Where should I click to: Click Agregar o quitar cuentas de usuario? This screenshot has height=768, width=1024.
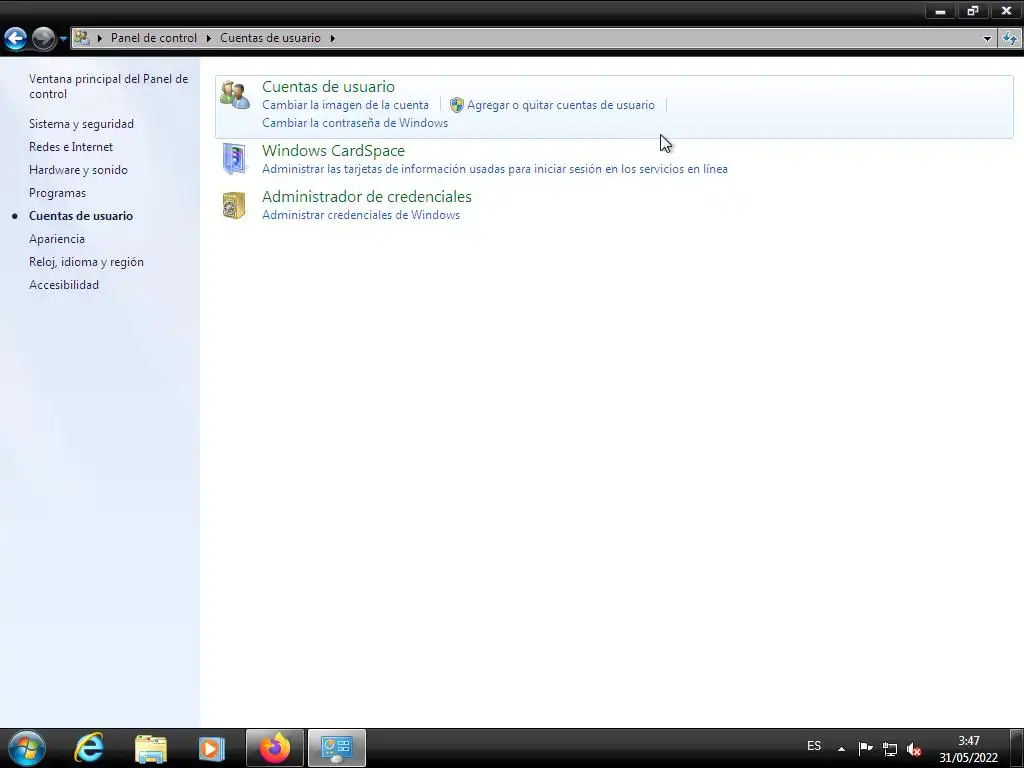(x=560, y=104)
